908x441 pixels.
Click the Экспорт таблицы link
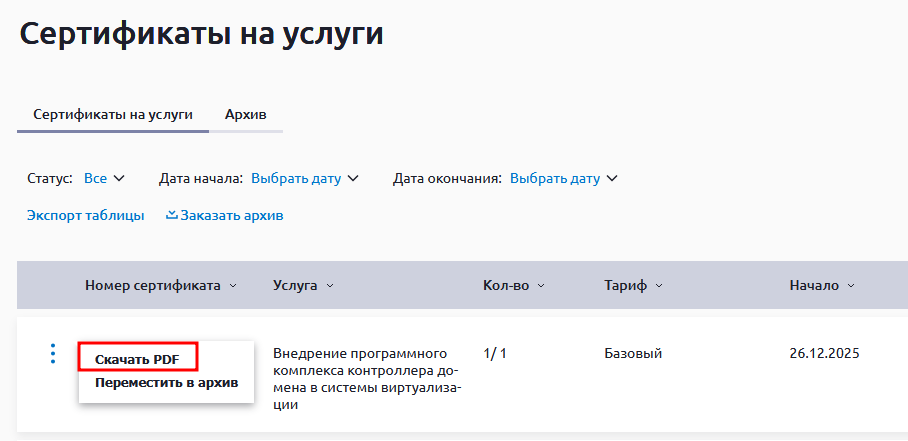[x=86, y=216]
